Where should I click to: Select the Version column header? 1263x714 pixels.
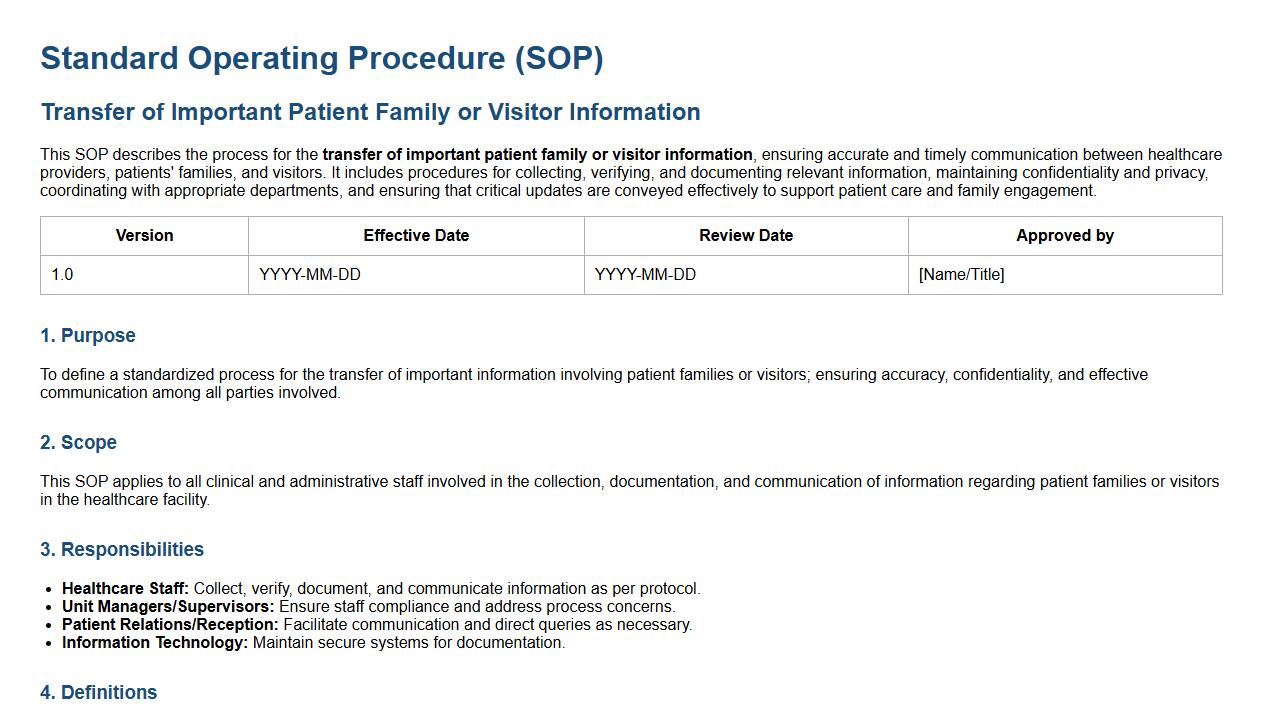(x=144, y=236)
